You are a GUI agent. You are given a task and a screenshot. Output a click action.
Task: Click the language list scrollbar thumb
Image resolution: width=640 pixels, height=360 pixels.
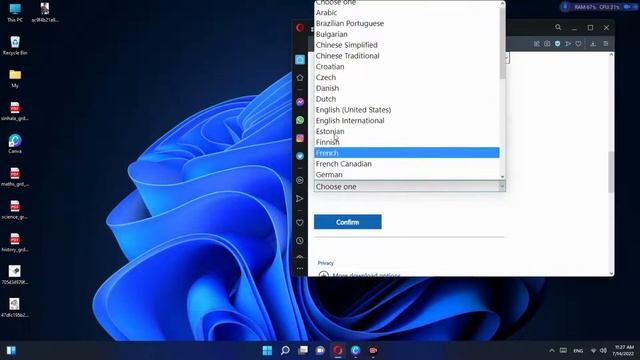(x=502, y=43)
